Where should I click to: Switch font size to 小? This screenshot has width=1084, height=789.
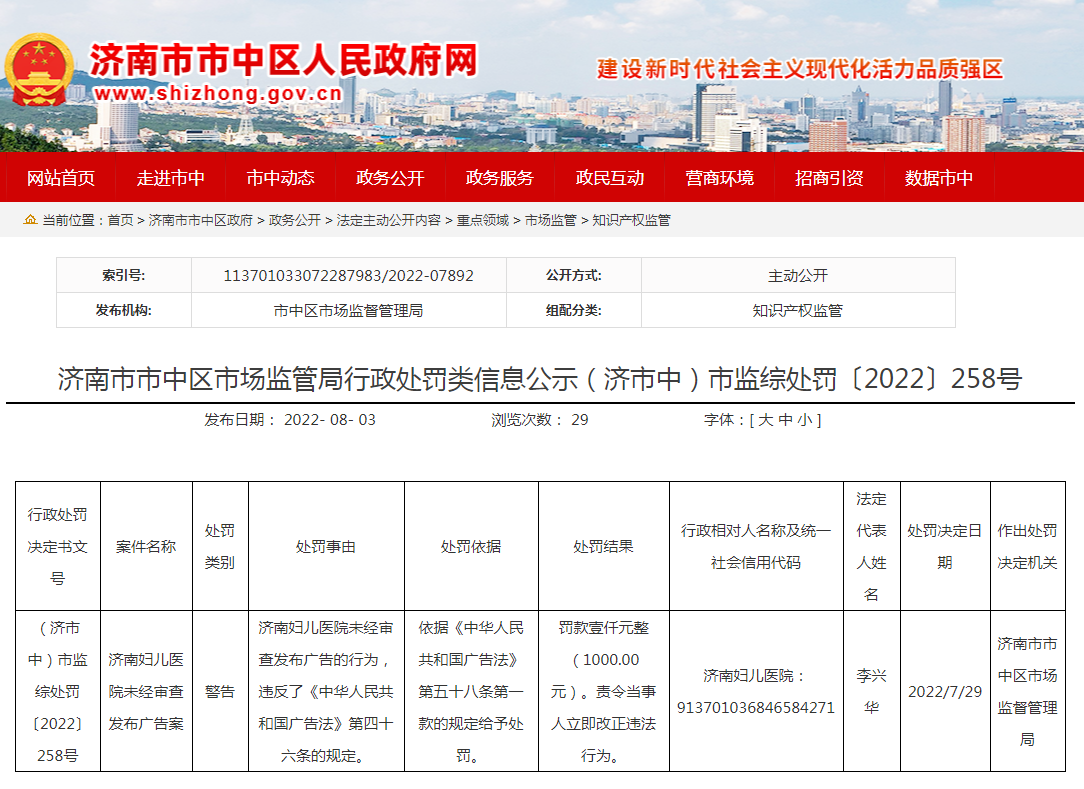tap(805, 420)
